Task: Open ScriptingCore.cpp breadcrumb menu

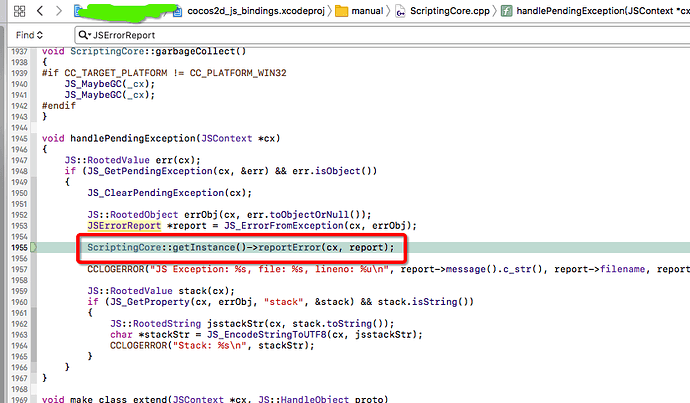Action: (x=450, y=11)
